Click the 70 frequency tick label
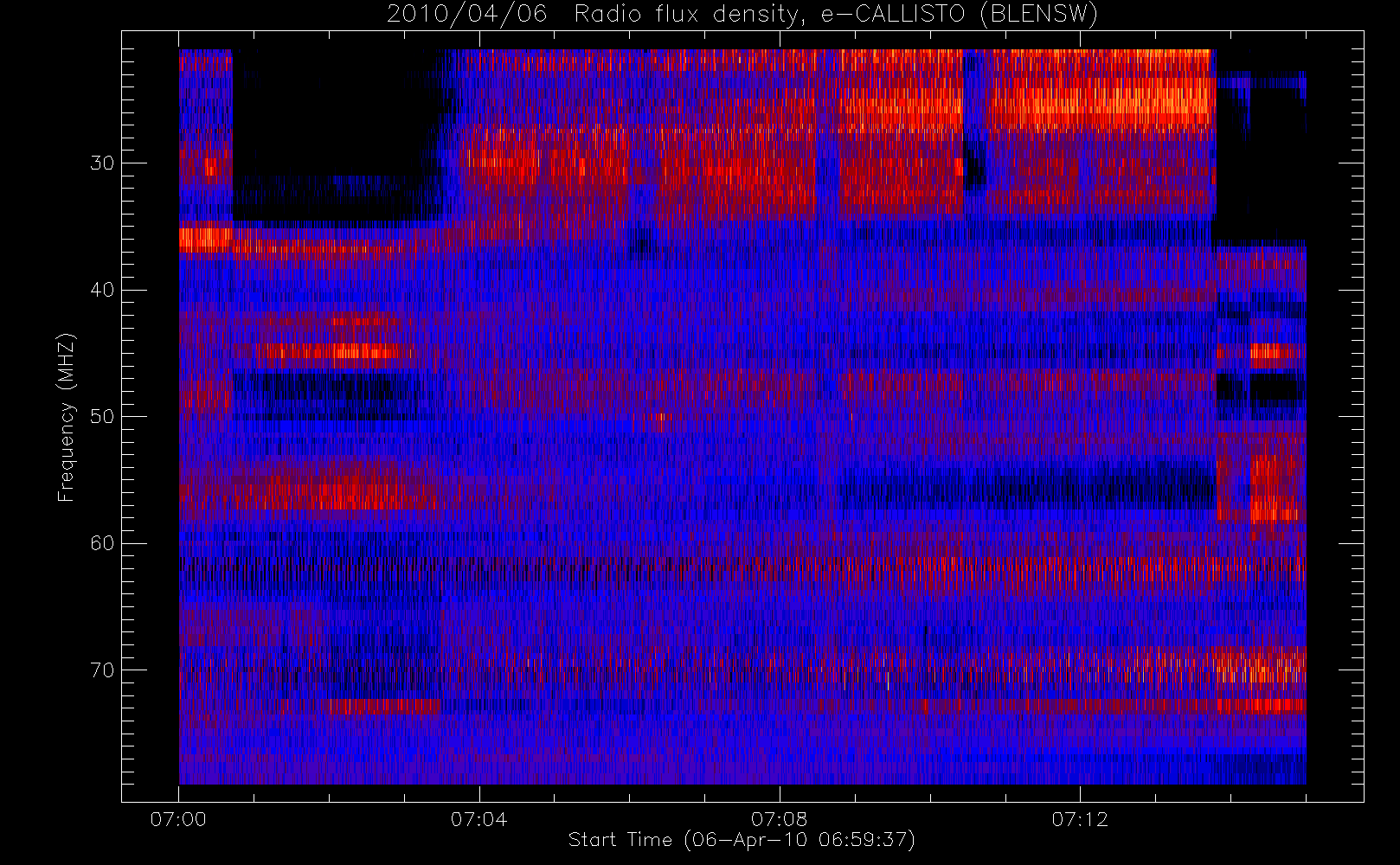This screenshot has width=1400, height=865. pyautogui.click(x=102, y=670)
